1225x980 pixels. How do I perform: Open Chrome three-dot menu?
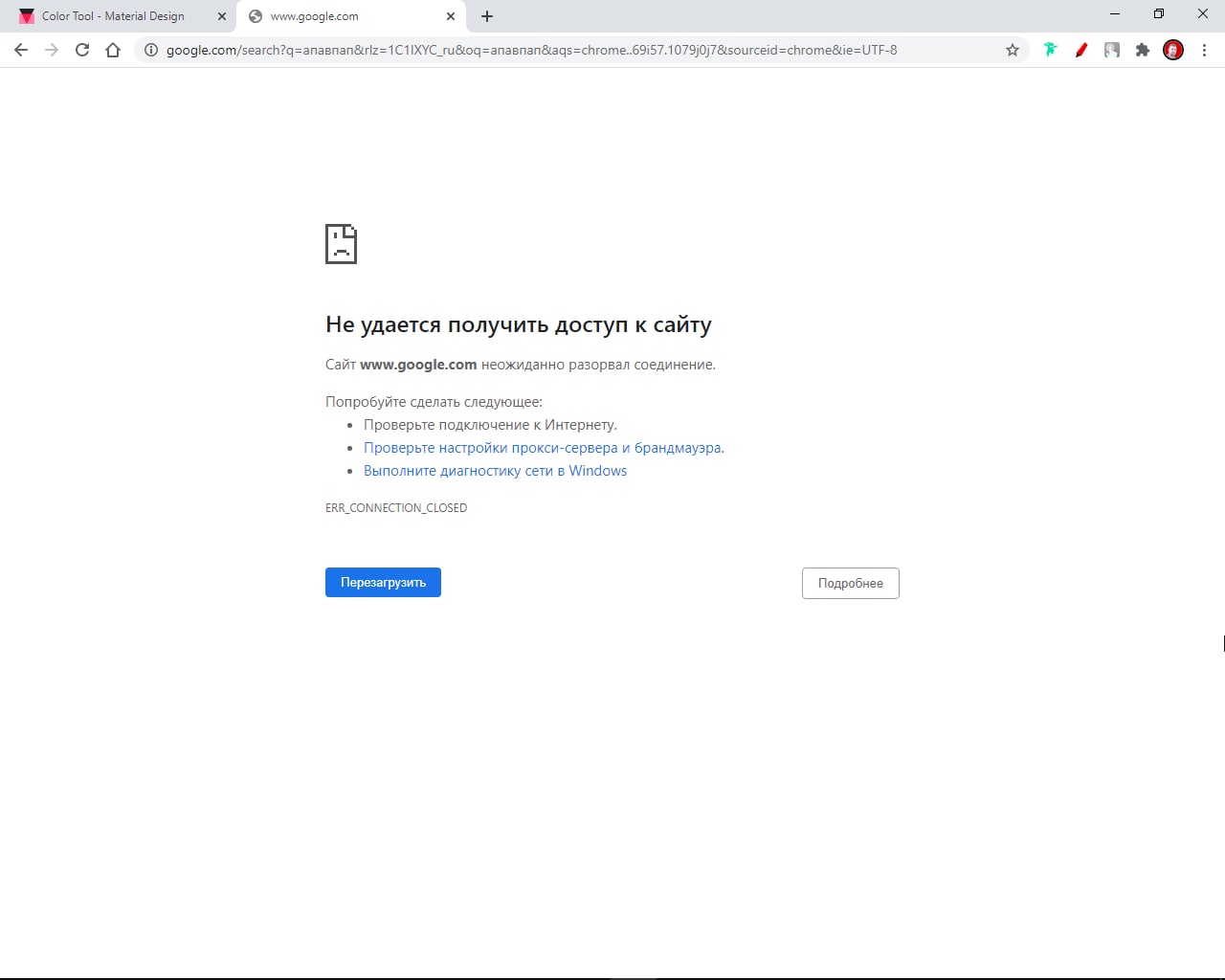[x=1204, y=50]
